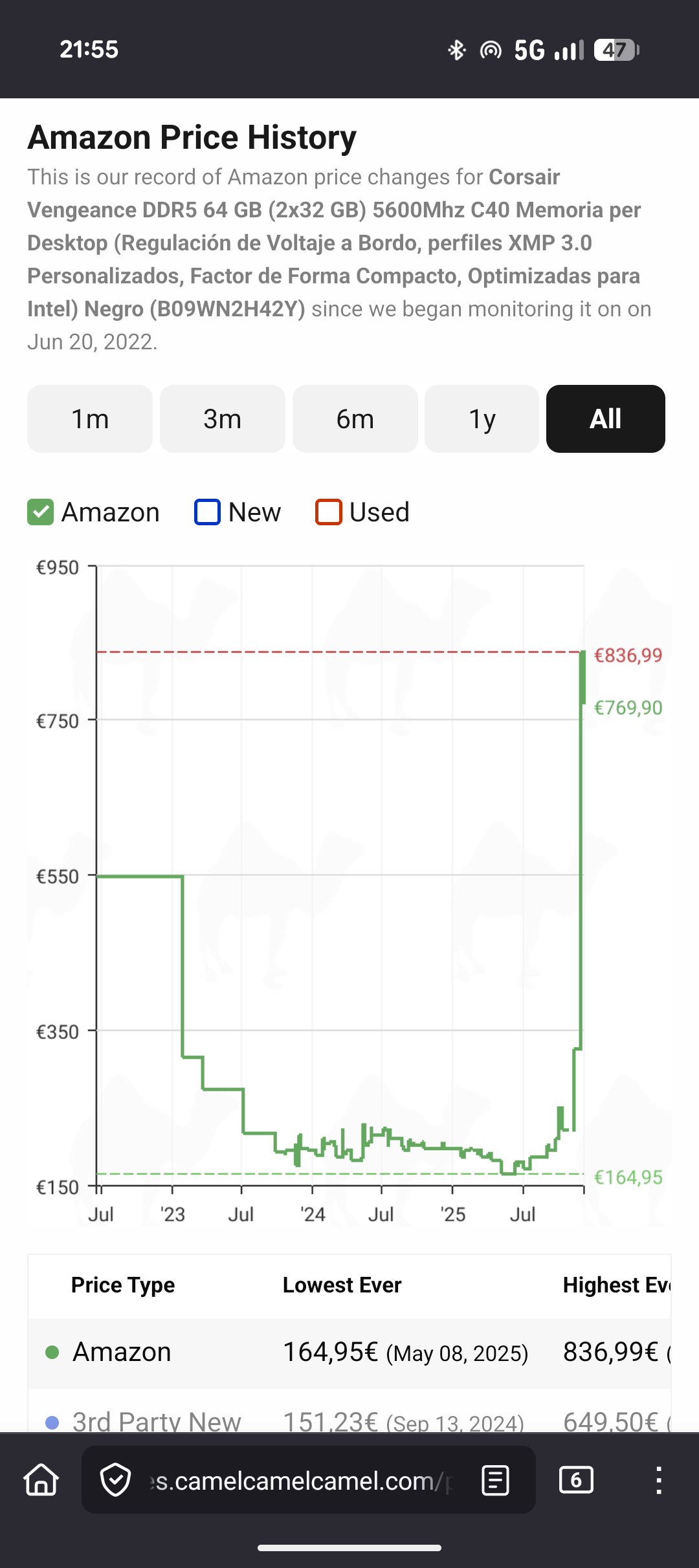Uncheck the Amazon price checkbox
The image size is (699, 1568).
point(40,512)
